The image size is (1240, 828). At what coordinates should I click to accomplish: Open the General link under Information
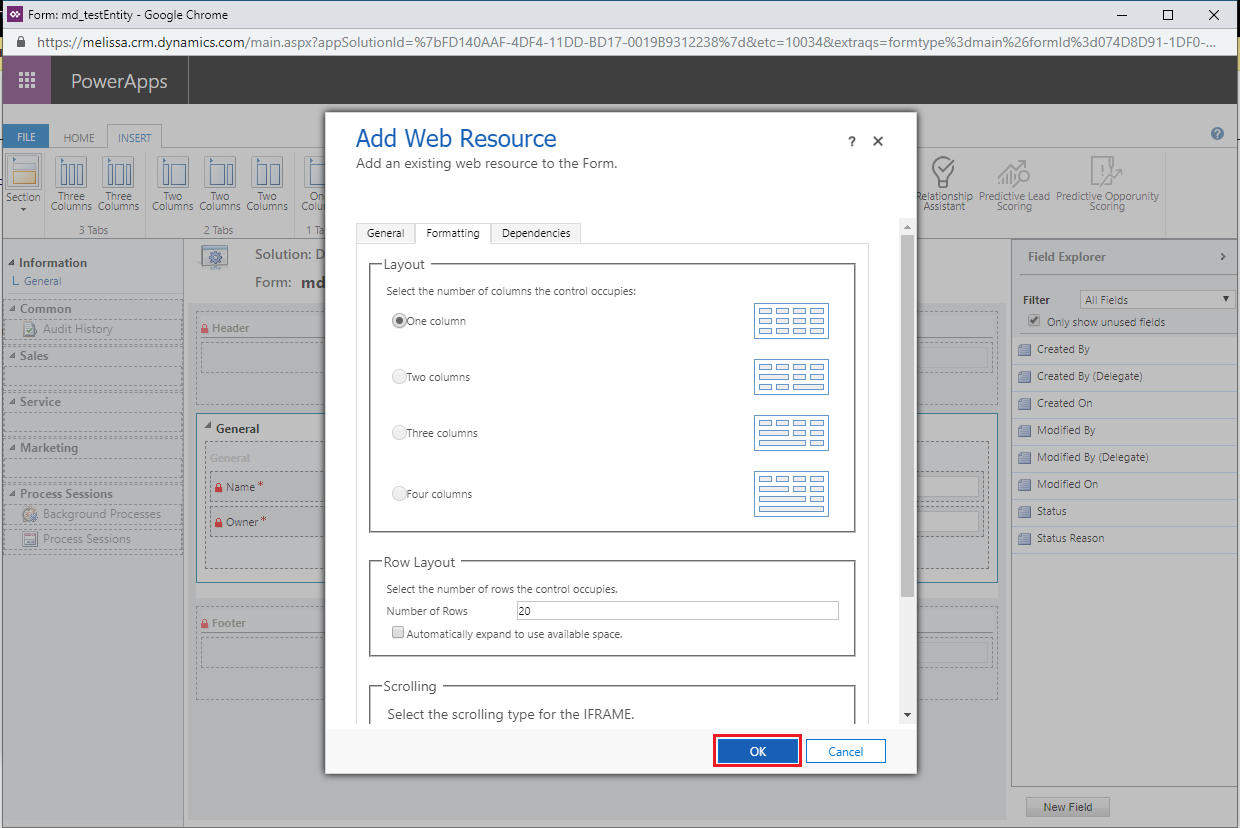point(43,282)
